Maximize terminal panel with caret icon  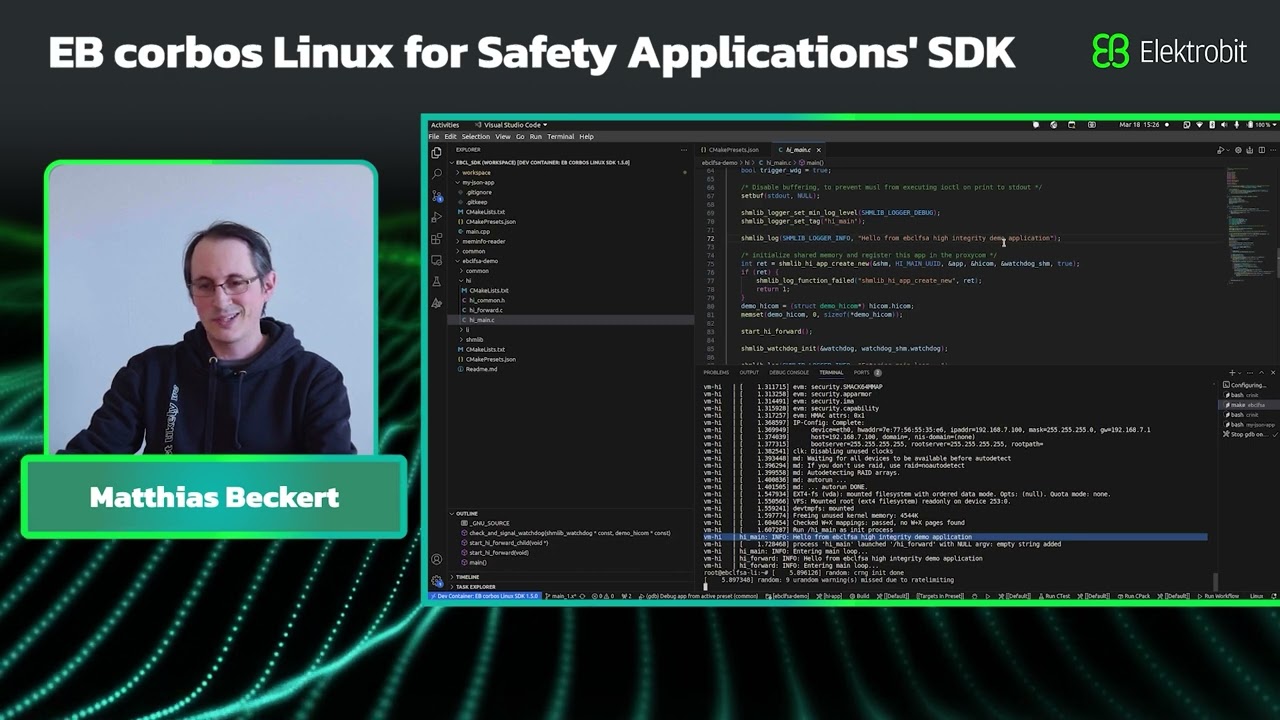[1262, 372]
